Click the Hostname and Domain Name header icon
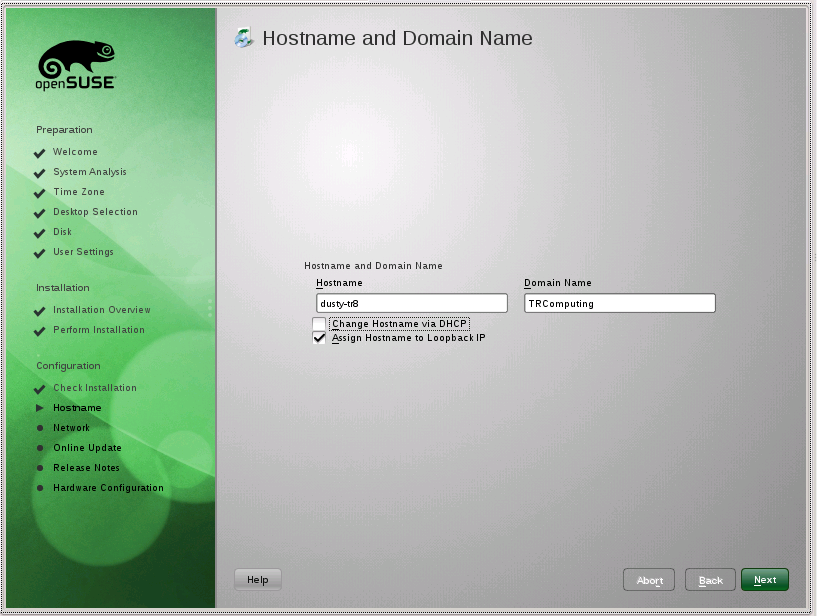 [243, 38]
